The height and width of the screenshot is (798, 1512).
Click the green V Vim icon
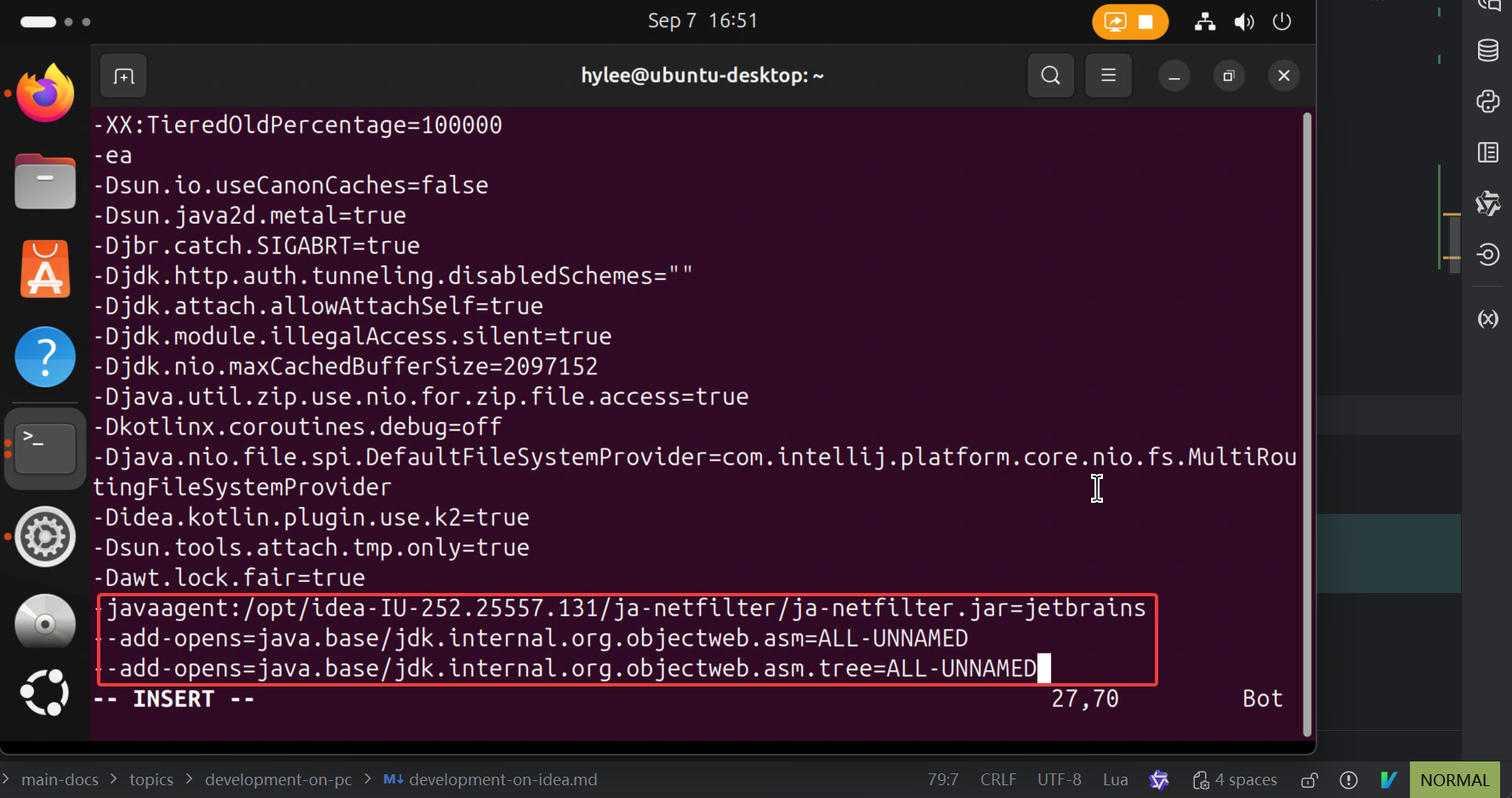[x=1388, y=780]
